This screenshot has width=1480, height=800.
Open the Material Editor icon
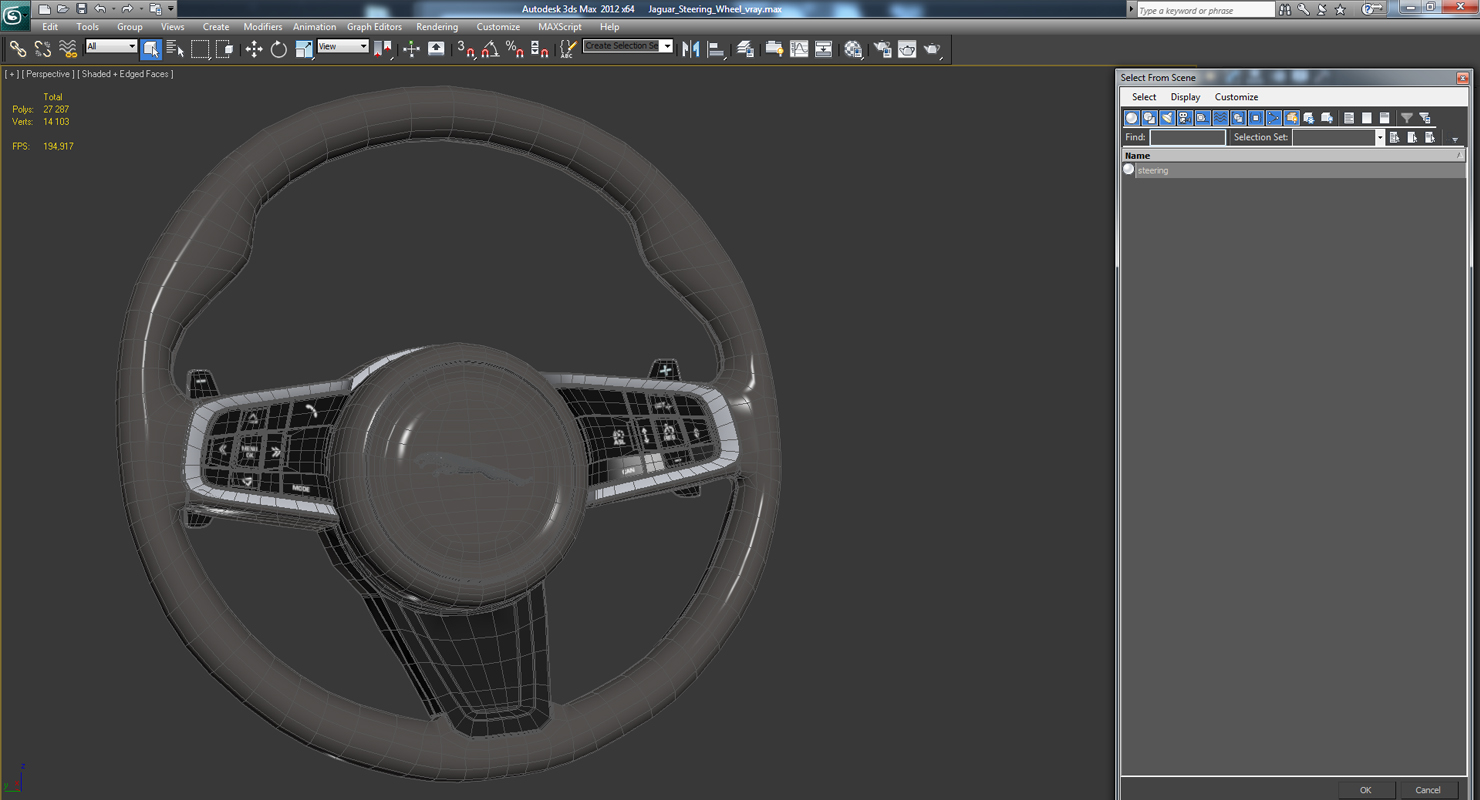(x=853, y=49)
